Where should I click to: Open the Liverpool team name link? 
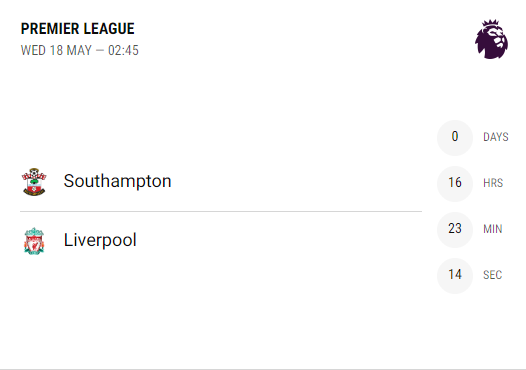click(100, 240)
